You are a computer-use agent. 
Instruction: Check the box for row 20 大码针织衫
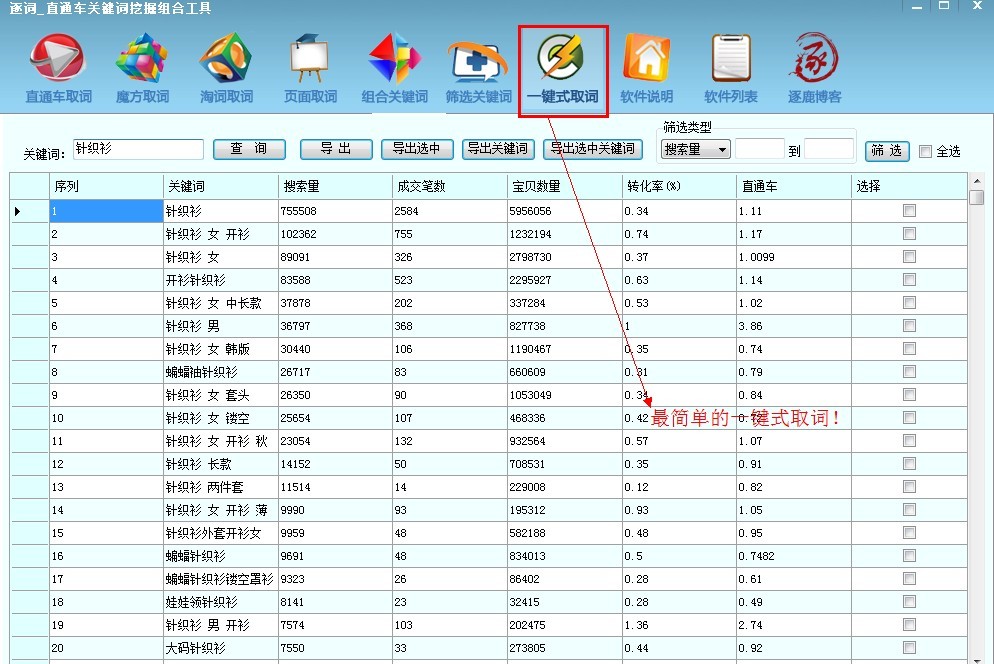click(x=909, y=648)
